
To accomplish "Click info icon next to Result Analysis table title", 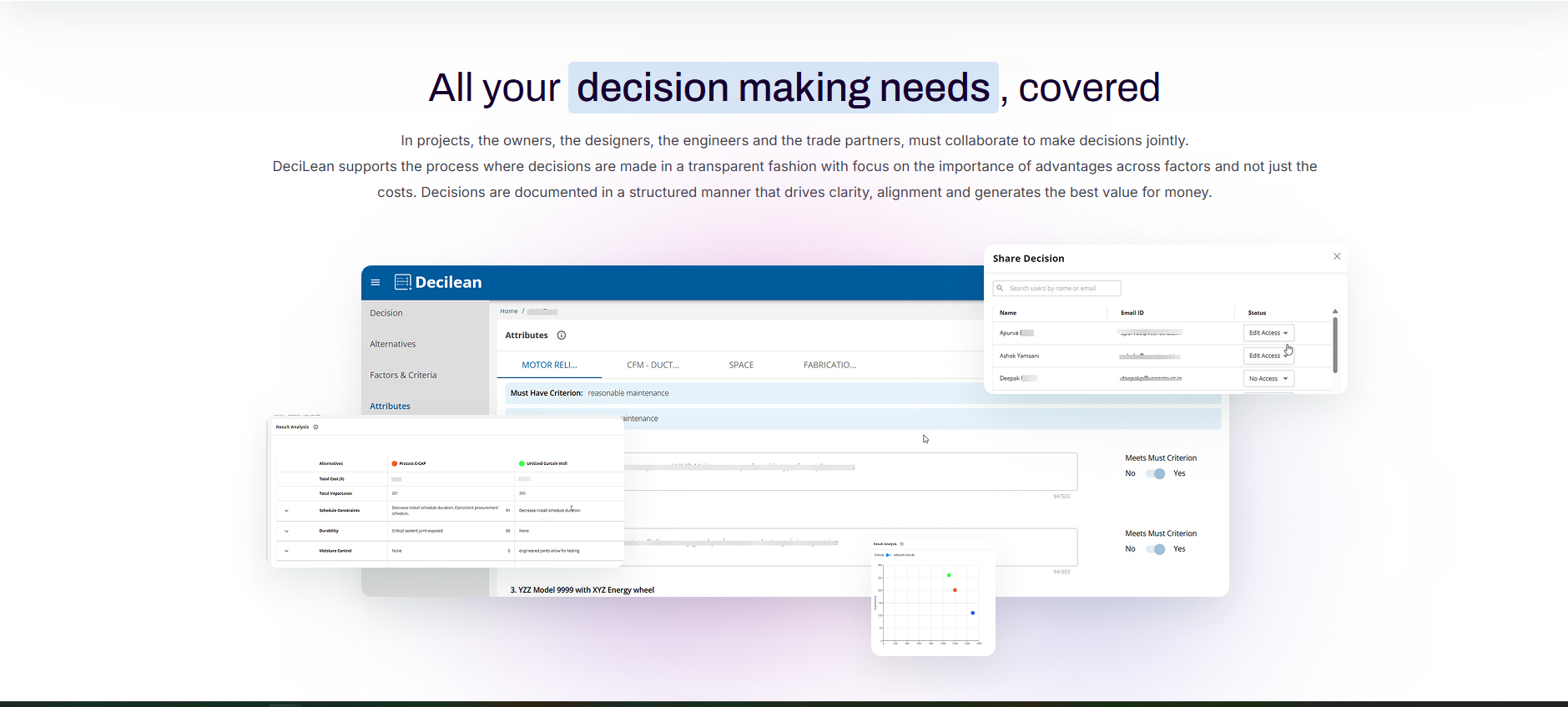I will pyautogui.click(x=315, y=427).
